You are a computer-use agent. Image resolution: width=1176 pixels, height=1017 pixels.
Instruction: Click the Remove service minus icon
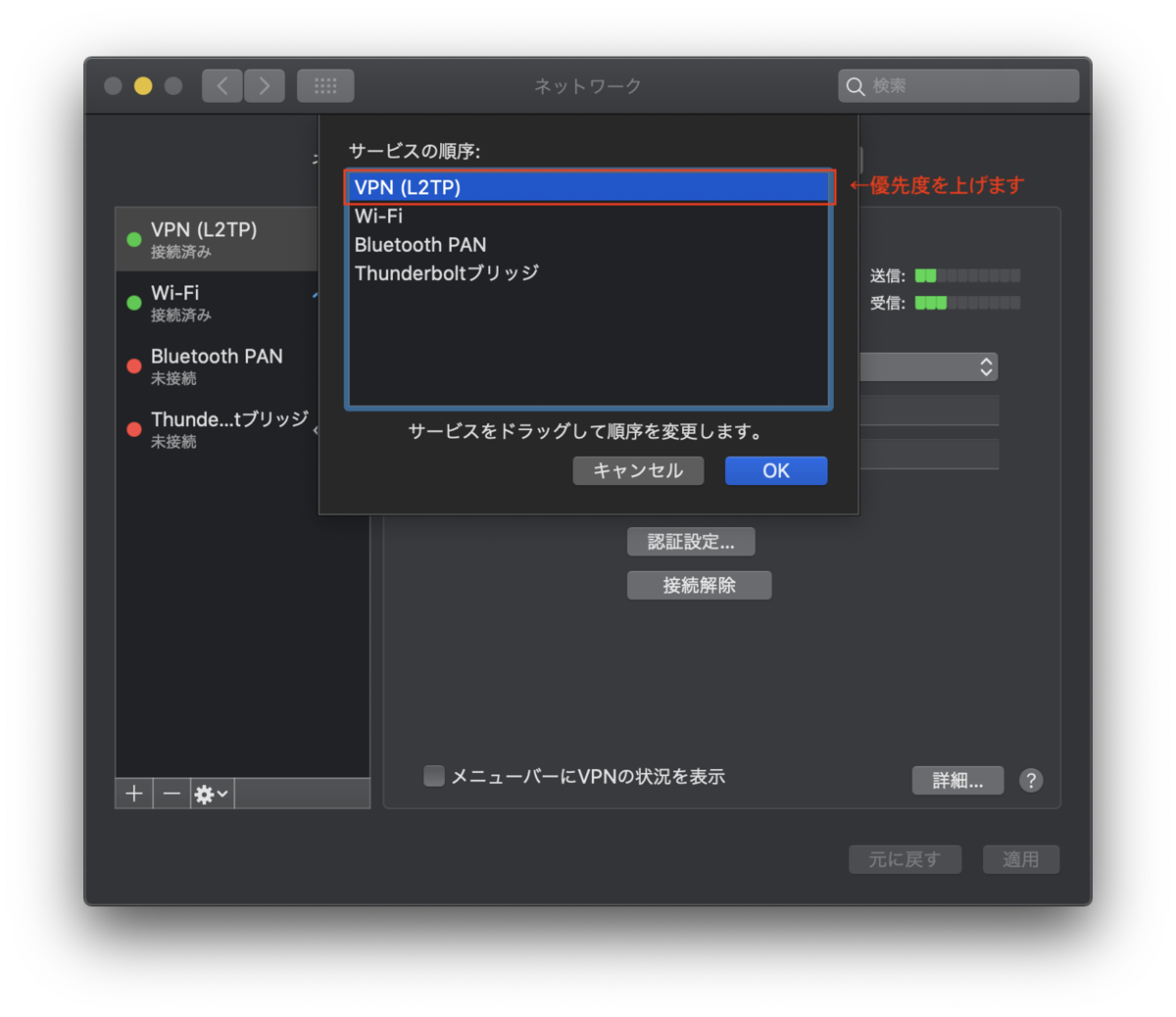171,794
